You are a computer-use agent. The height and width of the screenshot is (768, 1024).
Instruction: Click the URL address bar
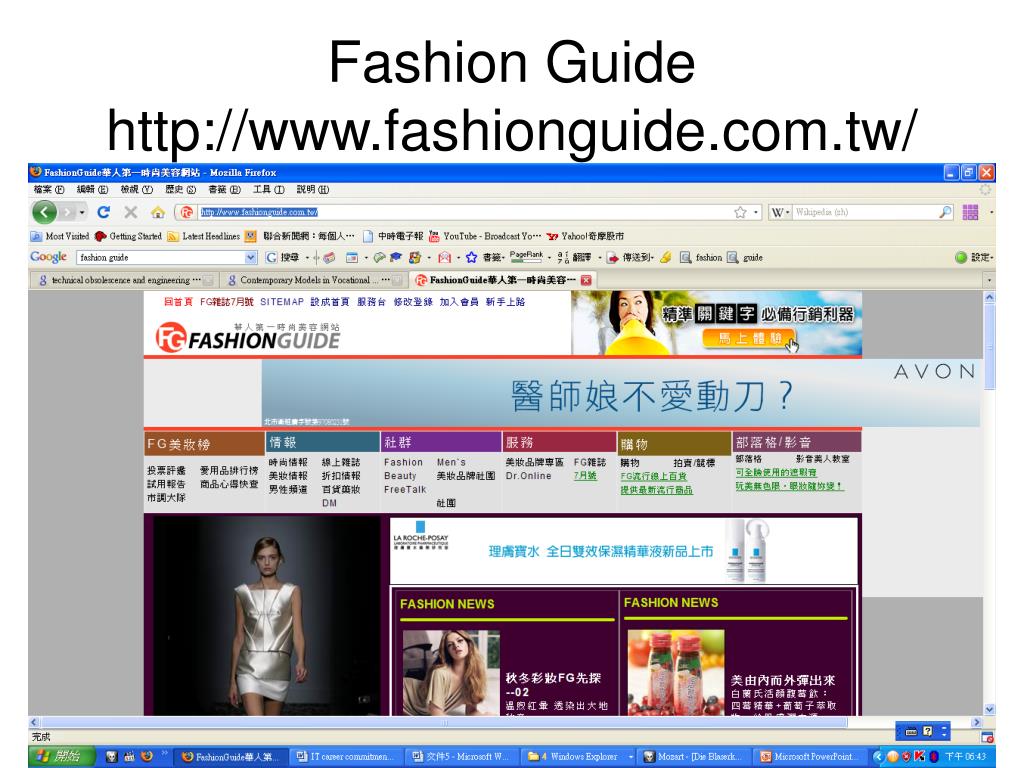[464, 212]
